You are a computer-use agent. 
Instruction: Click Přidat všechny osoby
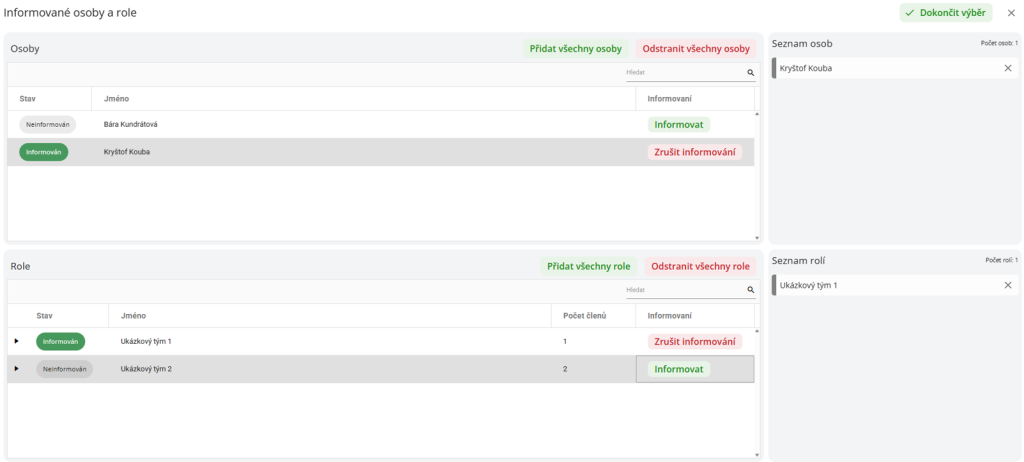pyautogui.click(x=576, y=49)
